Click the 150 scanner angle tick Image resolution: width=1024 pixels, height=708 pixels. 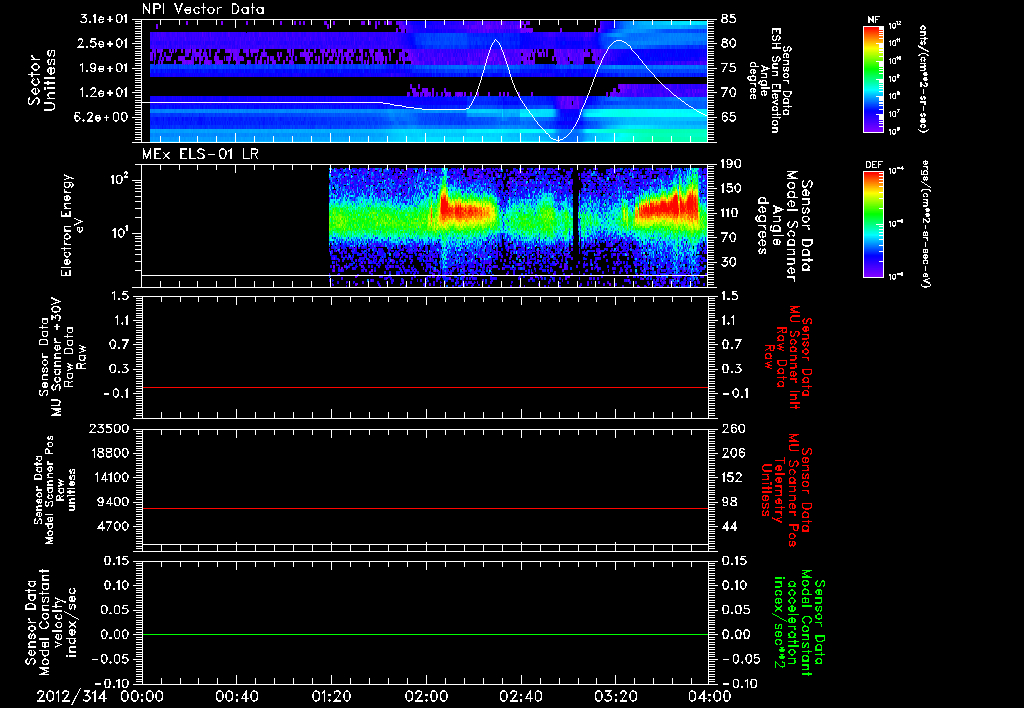click(x=731, y=188)
